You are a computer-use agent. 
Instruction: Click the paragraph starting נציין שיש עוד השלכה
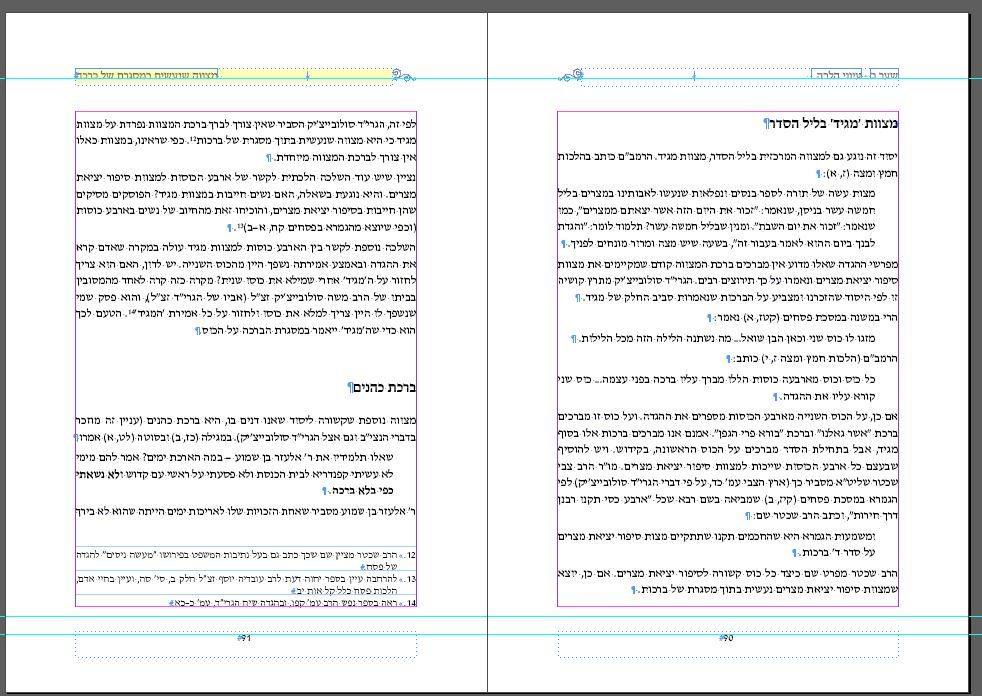246,202
